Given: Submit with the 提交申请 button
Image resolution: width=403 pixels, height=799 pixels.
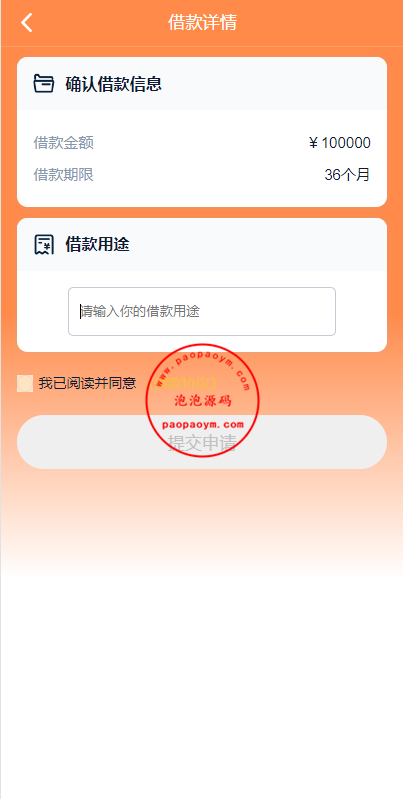Looking at the screenshot, I should coord(202,442).
